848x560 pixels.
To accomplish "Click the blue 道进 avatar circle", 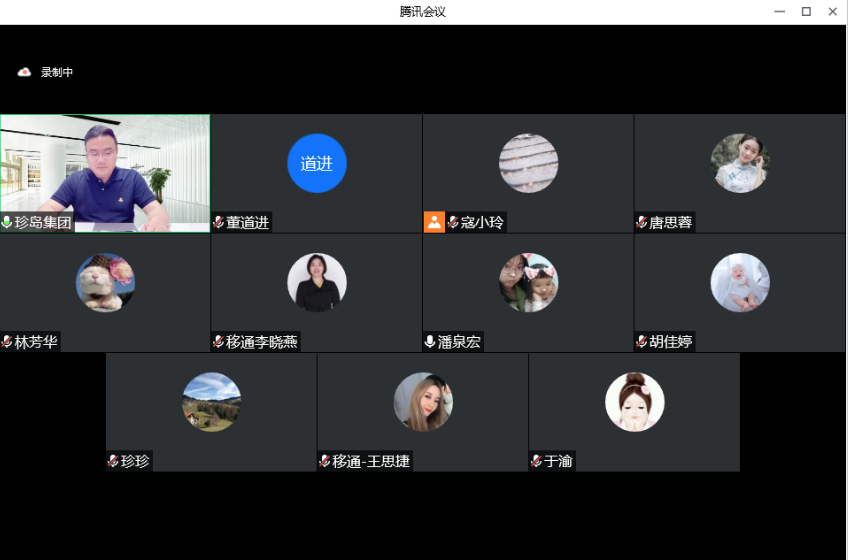I will pyautogui.click(x=317, y=163).
